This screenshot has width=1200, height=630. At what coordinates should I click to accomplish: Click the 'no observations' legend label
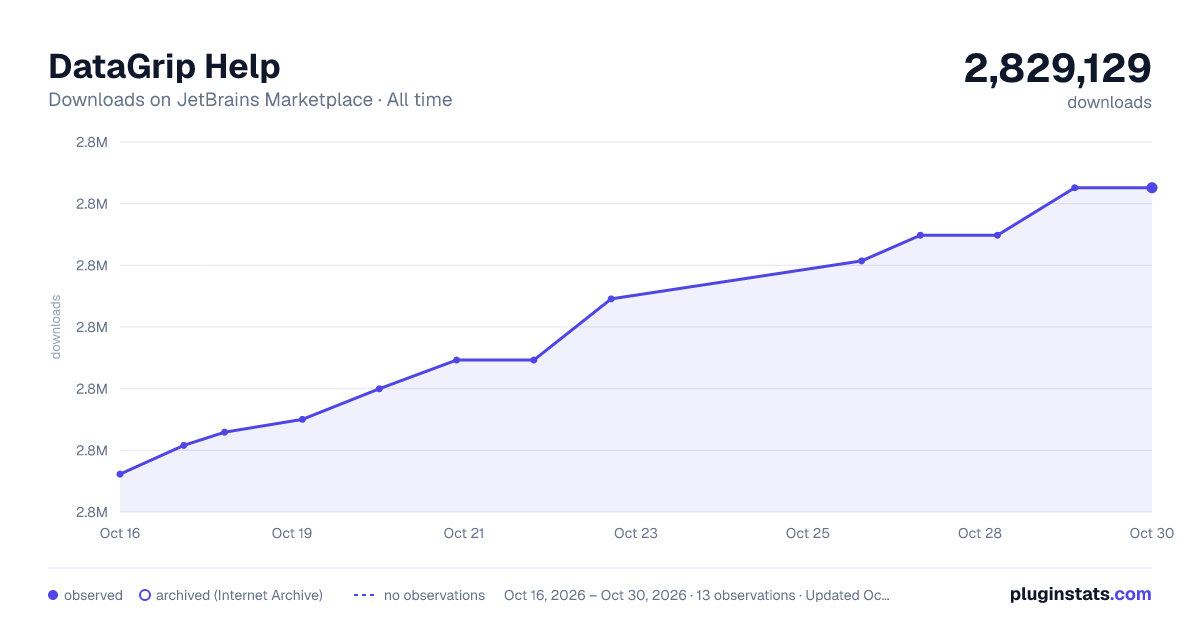434,595
